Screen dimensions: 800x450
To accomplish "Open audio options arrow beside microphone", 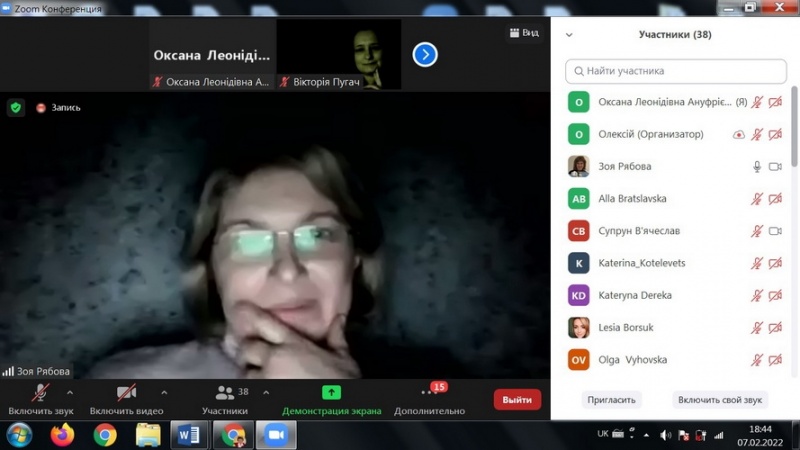I will (70, 393).
